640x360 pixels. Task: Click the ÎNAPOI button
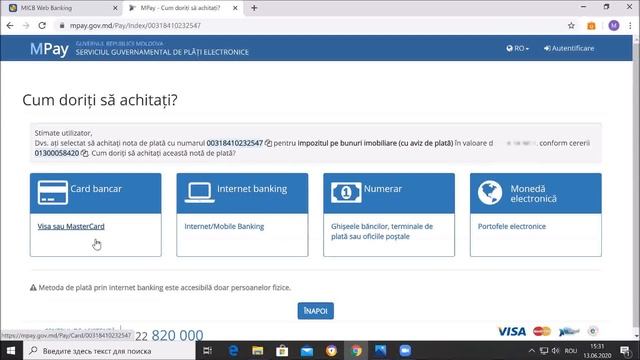pos(316,311)
